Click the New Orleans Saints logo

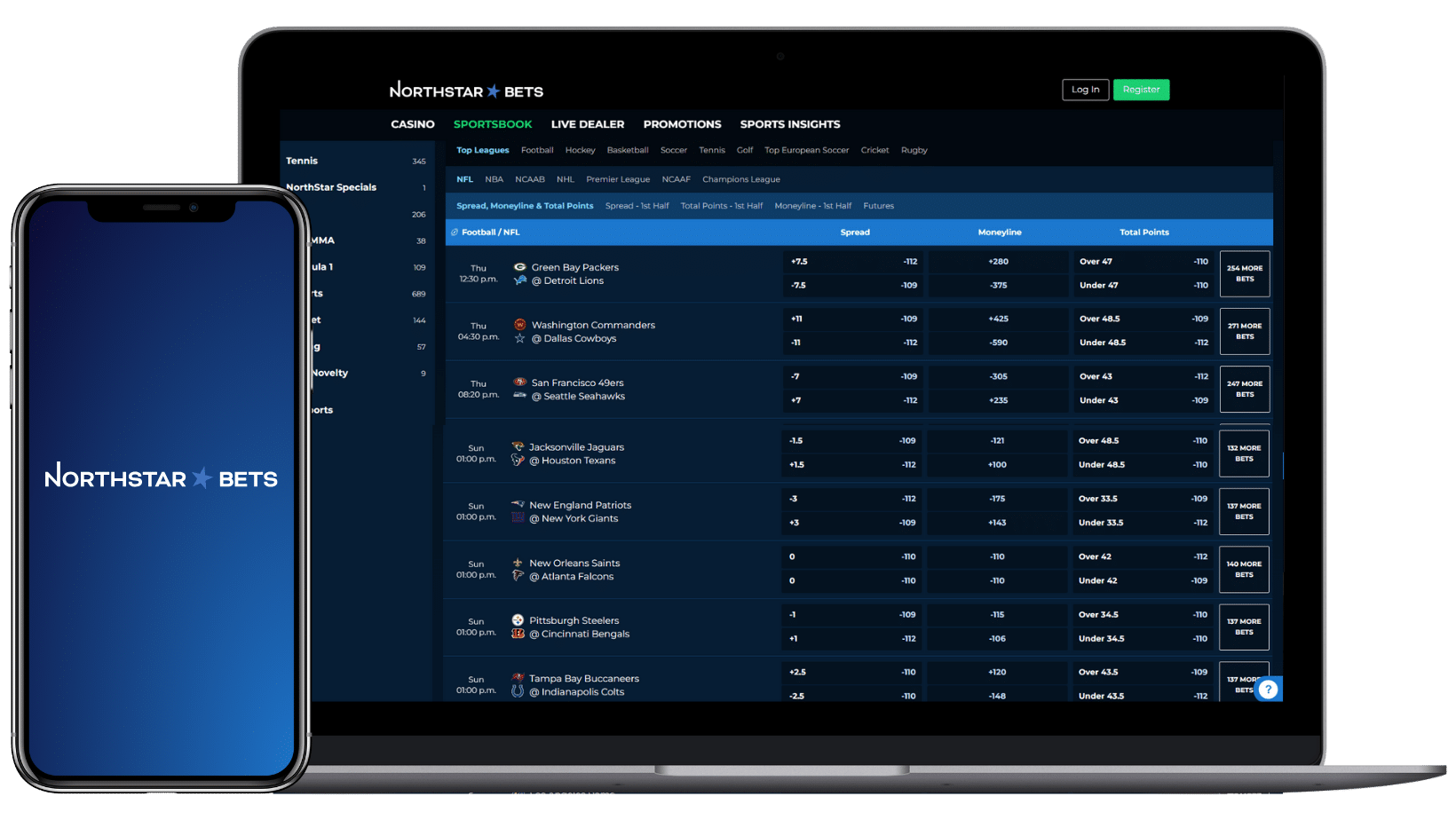[518, 563]
